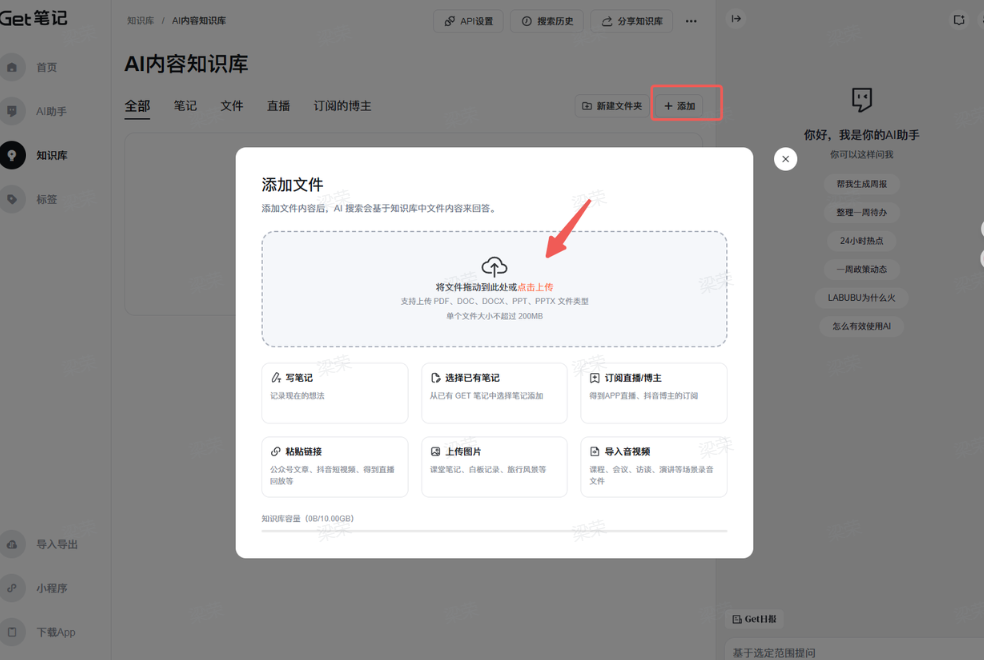Open 首页 from the sidebar
Viewport: 984px width, 660px height.
(x=46, y=67)
